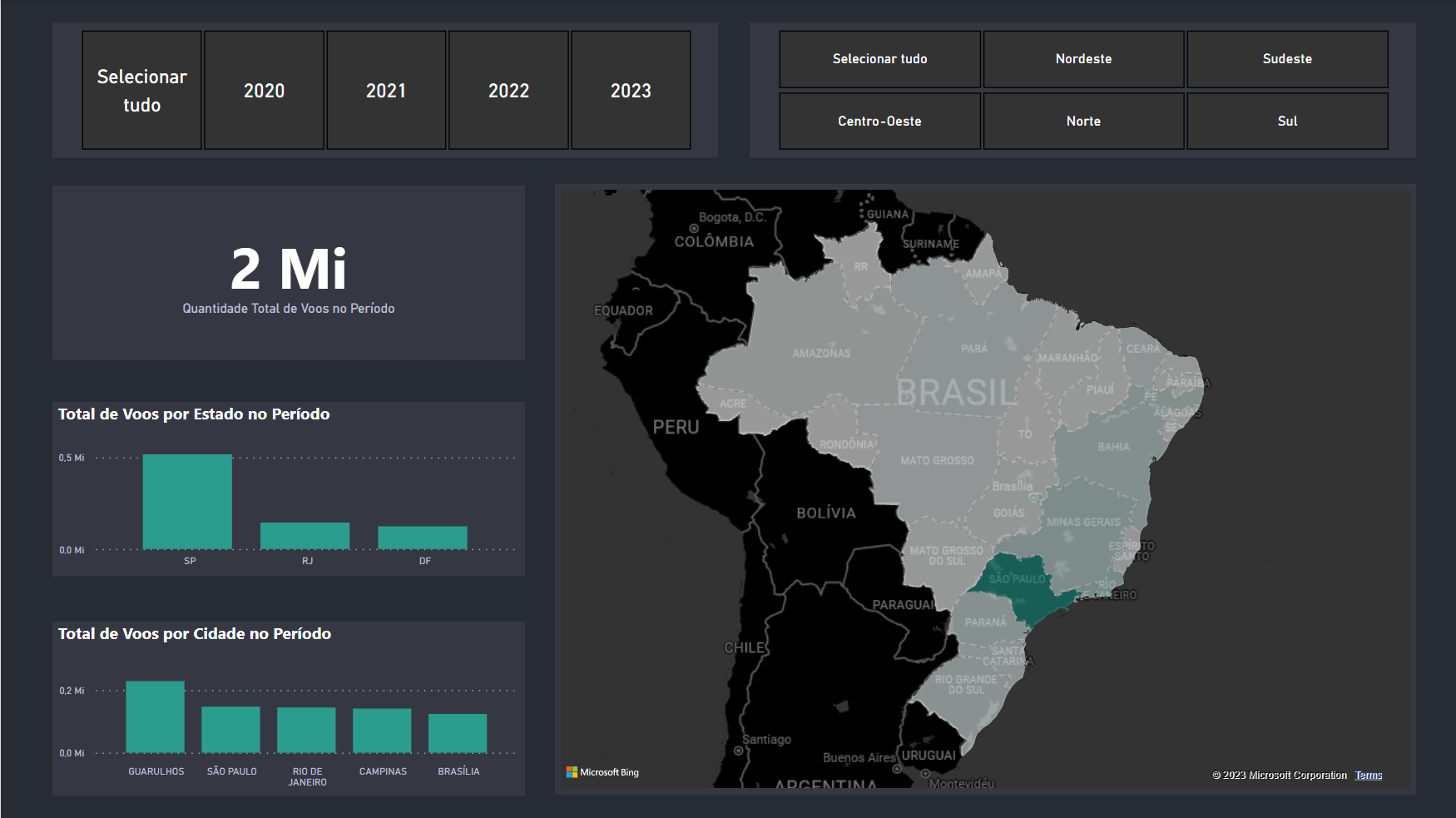Select the 2020 year filter
The image size is (1456, 818).
[264, 91]
